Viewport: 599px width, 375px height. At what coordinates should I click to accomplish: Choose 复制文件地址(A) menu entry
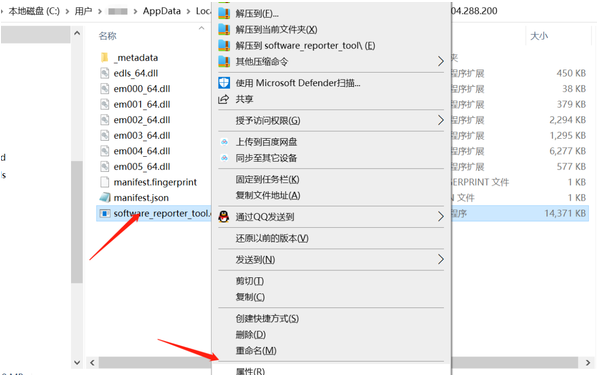click(x=268, y=195)
